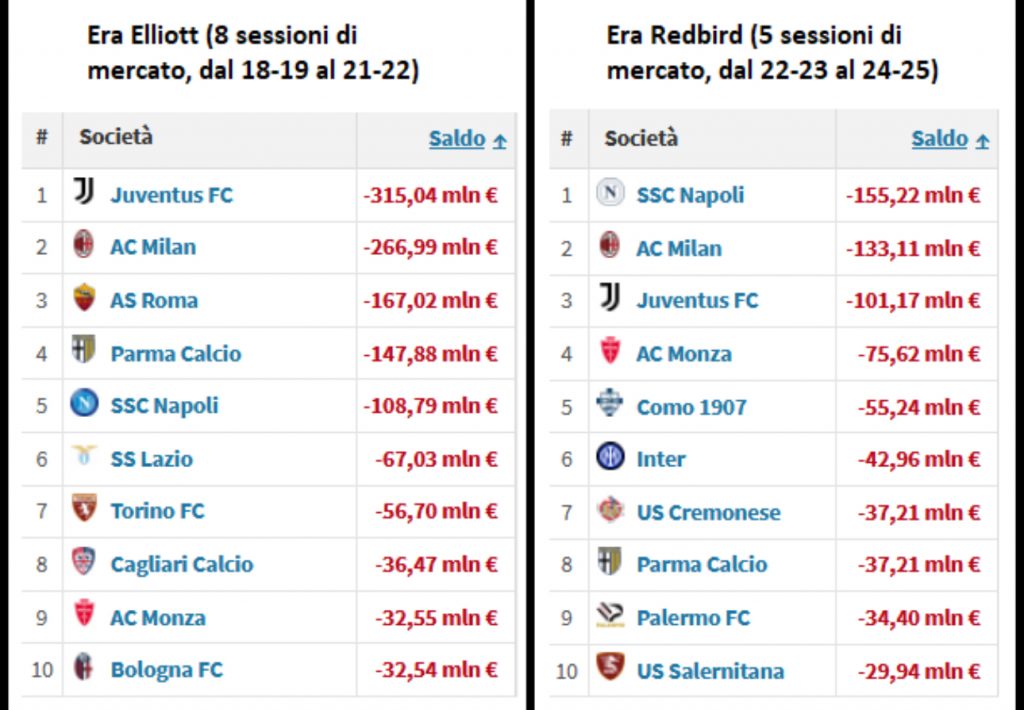Click the Como 1907 crest

(x=610, y=405)
